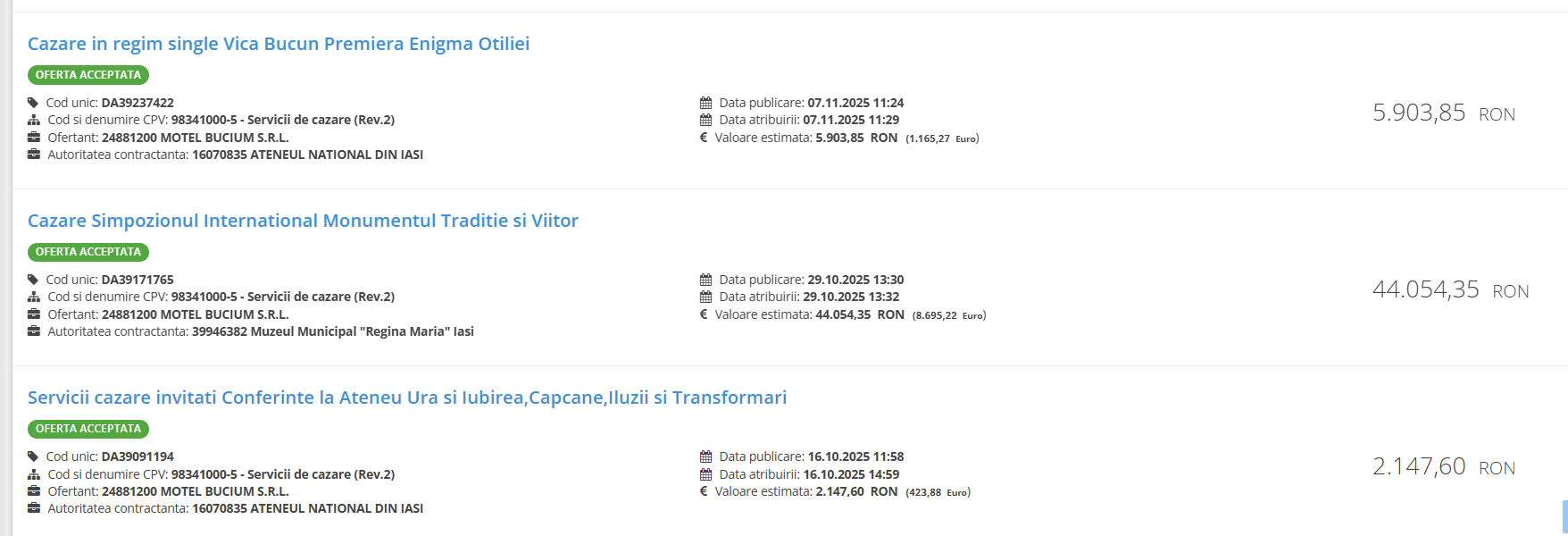Viewport: 1568px width, 536px height.
Task: Click the tag icon beside DA39091194
Action: [33, 456]
